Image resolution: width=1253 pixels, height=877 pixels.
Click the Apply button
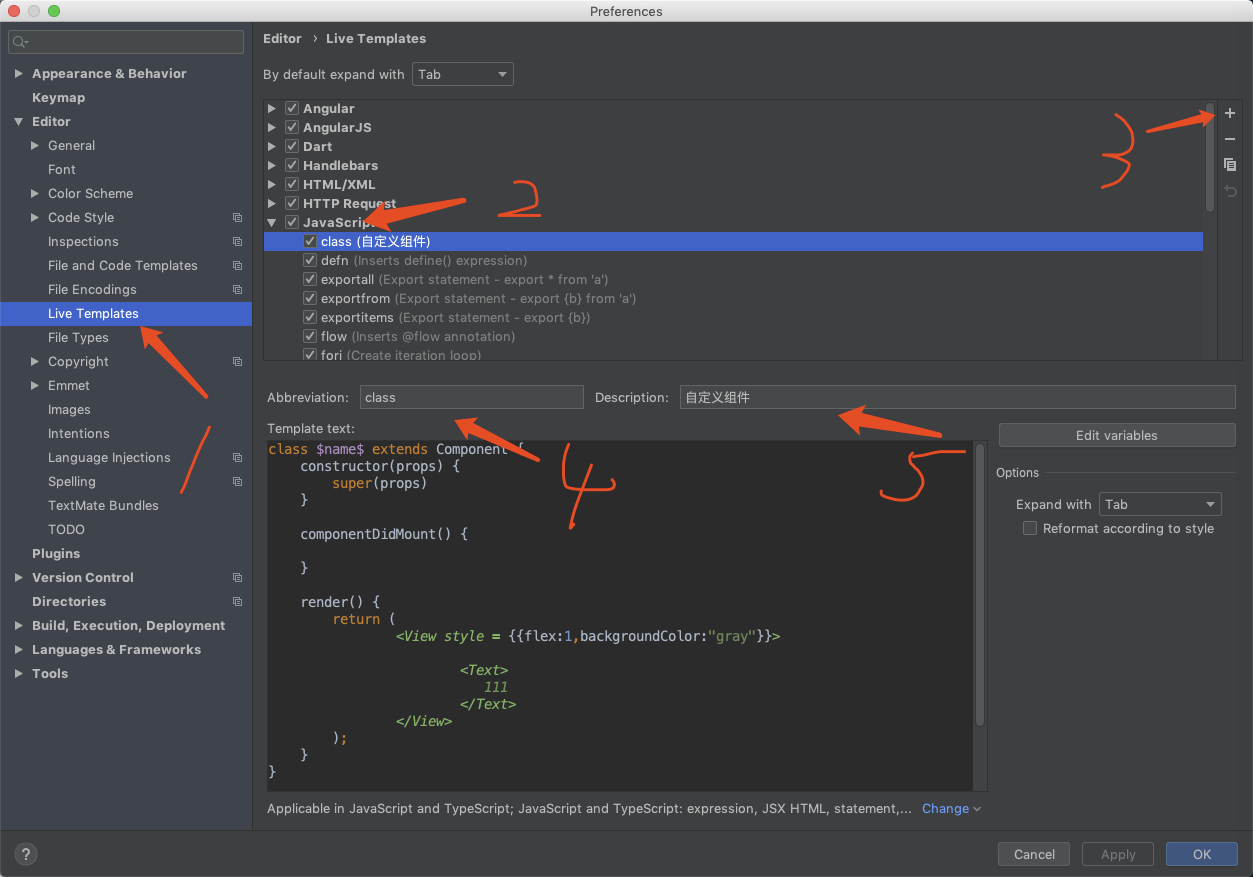[x=1118, y=854]
